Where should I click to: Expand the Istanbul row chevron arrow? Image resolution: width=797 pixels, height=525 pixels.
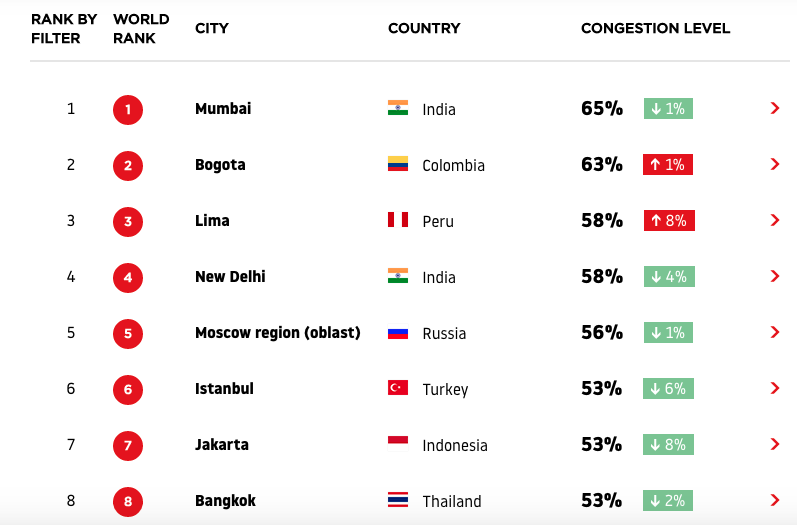775,388
